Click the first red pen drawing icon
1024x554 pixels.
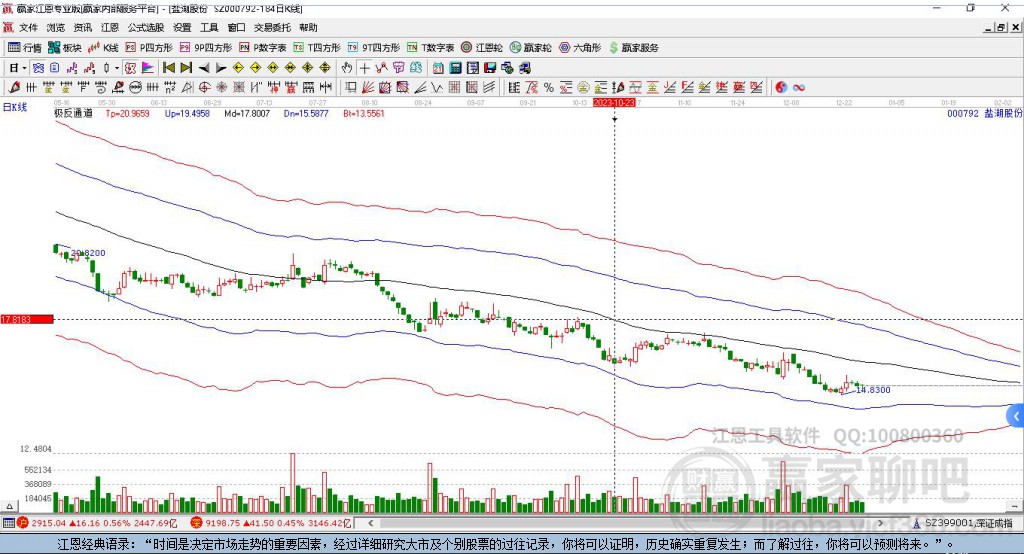click(x=14, y=88)
